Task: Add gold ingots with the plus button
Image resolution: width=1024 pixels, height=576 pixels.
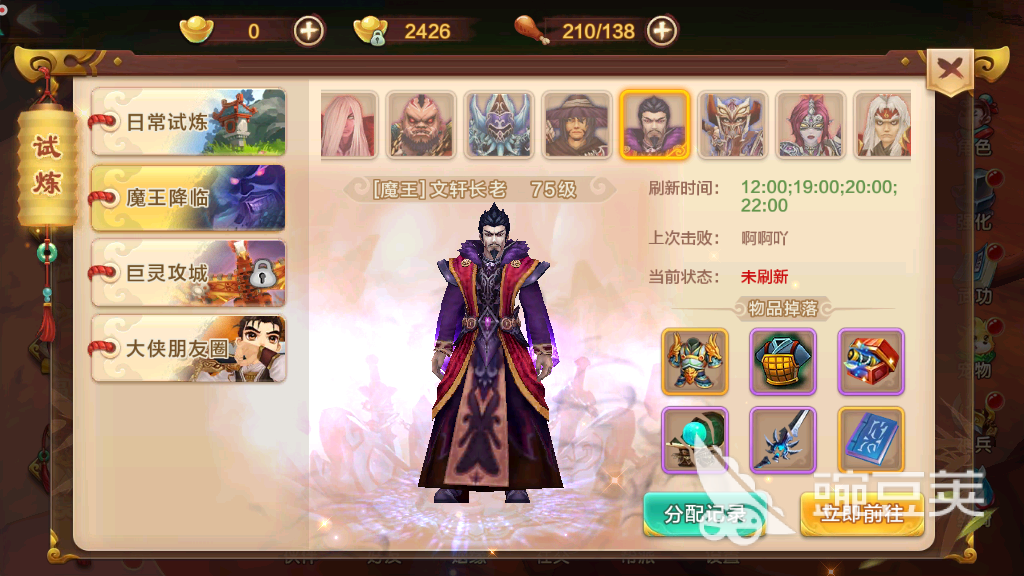Action: (308, 31)
